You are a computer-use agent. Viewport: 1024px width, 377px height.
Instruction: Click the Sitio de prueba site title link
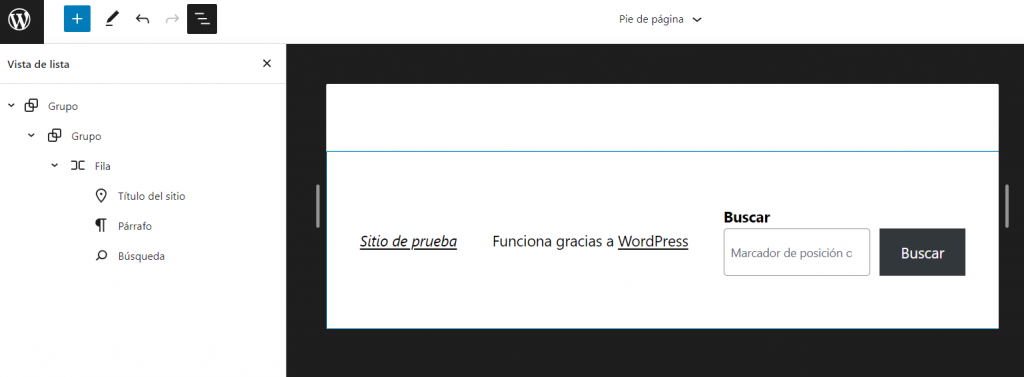pyautogui.click(x=408, y=242)
